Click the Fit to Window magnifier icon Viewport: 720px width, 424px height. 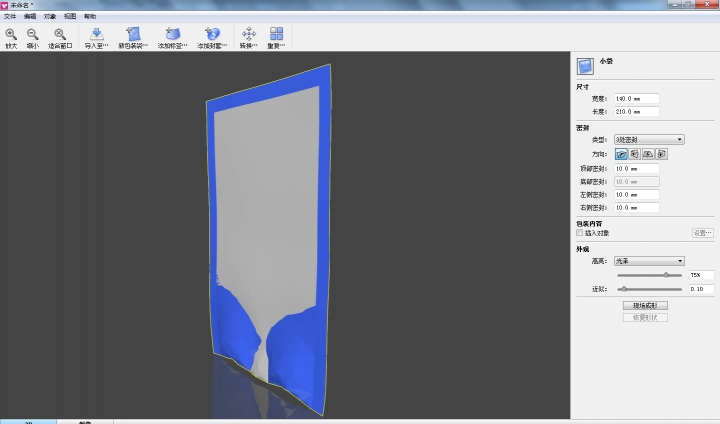coord(60,34)
